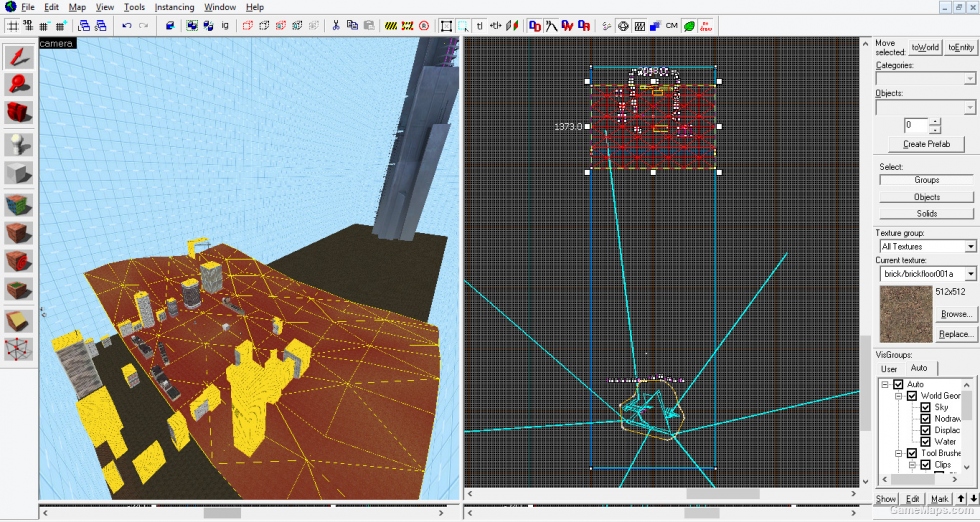The image size is (980, 522).
Task: Click the Paste icon
Action: [x=369, y=26]
